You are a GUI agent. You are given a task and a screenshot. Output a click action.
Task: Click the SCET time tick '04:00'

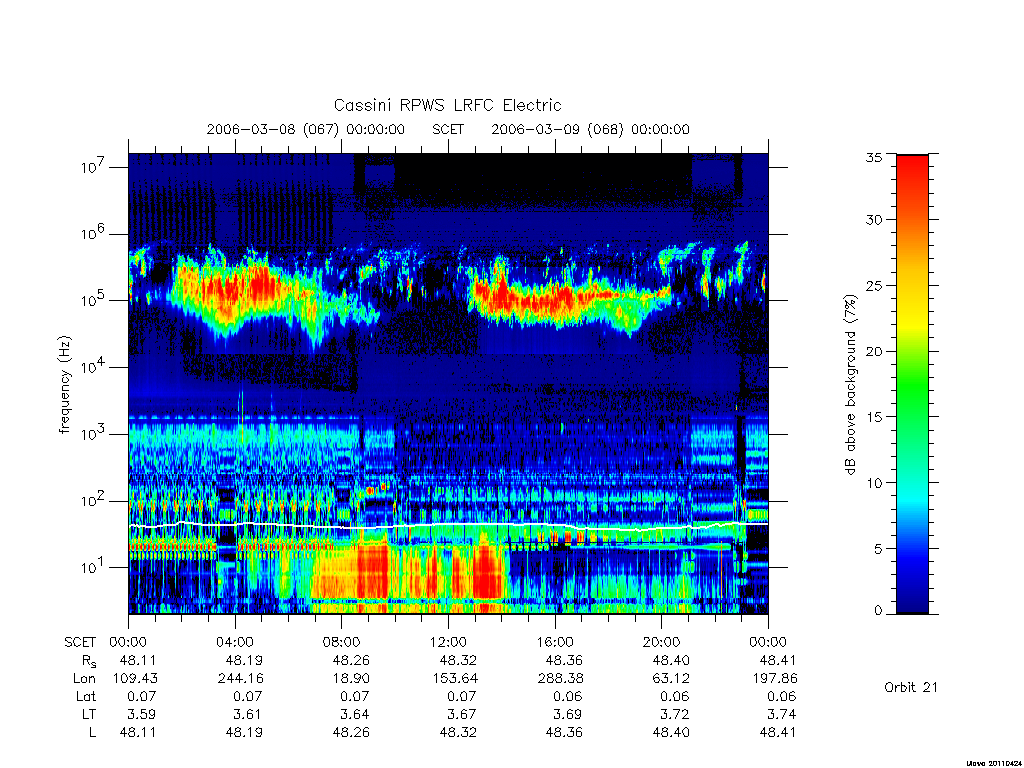(235, 642)
